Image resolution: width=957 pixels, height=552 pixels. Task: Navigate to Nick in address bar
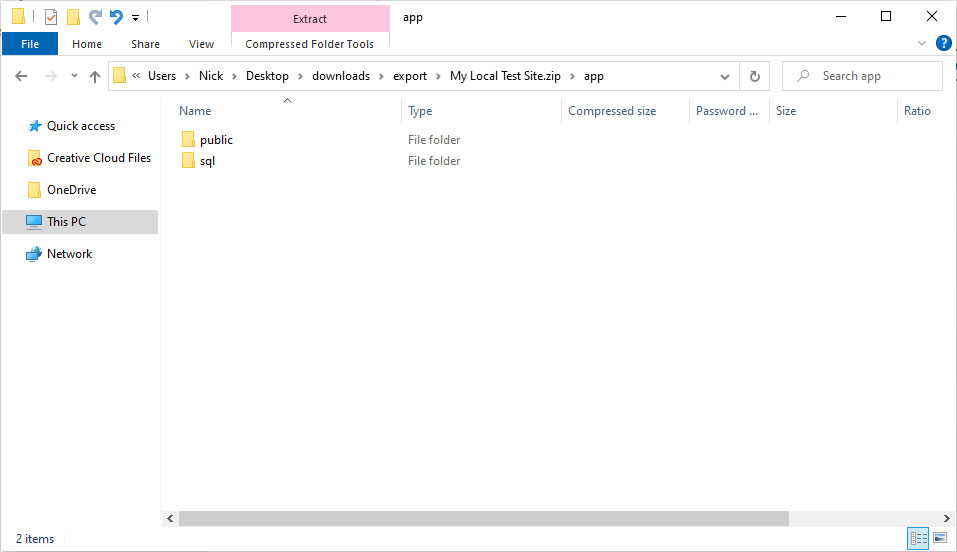[x=211, y=76]
